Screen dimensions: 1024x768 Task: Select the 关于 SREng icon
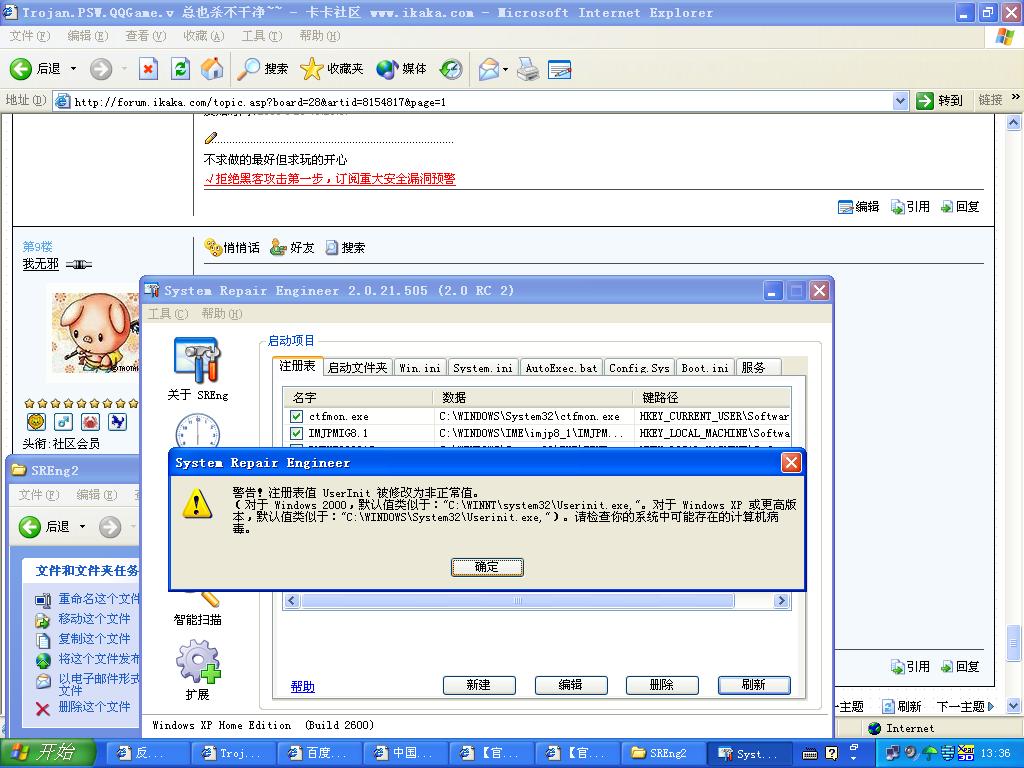click(197, 368)
